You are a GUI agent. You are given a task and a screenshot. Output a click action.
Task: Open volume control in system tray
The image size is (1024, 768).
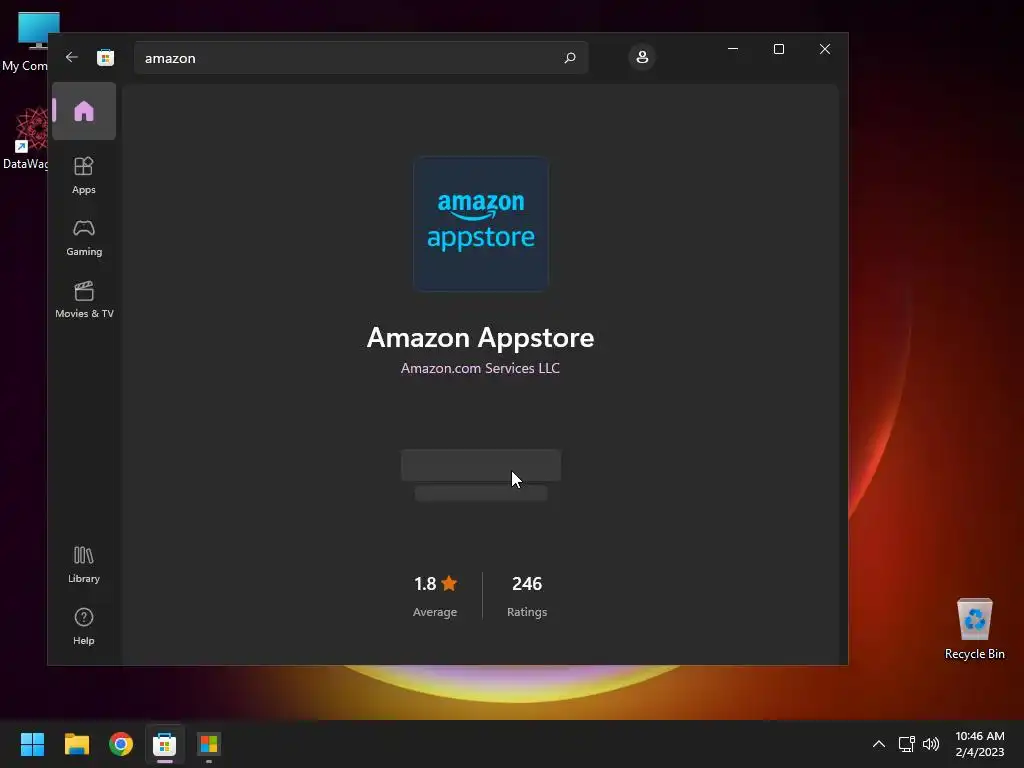click(x=931, y=744)
